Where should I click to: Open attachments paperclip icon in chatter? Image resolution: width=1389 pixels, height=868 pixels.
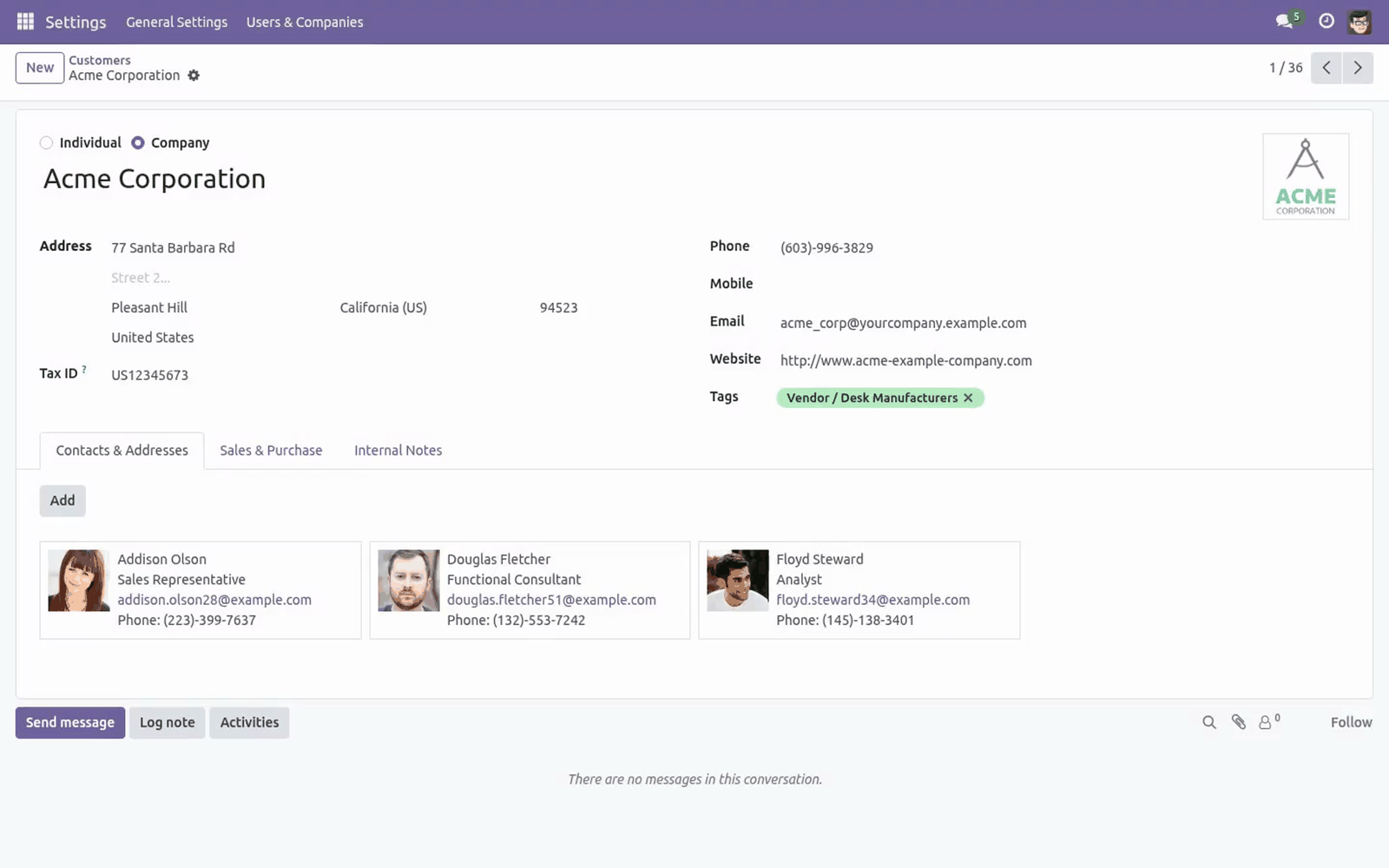[1239, 722]
